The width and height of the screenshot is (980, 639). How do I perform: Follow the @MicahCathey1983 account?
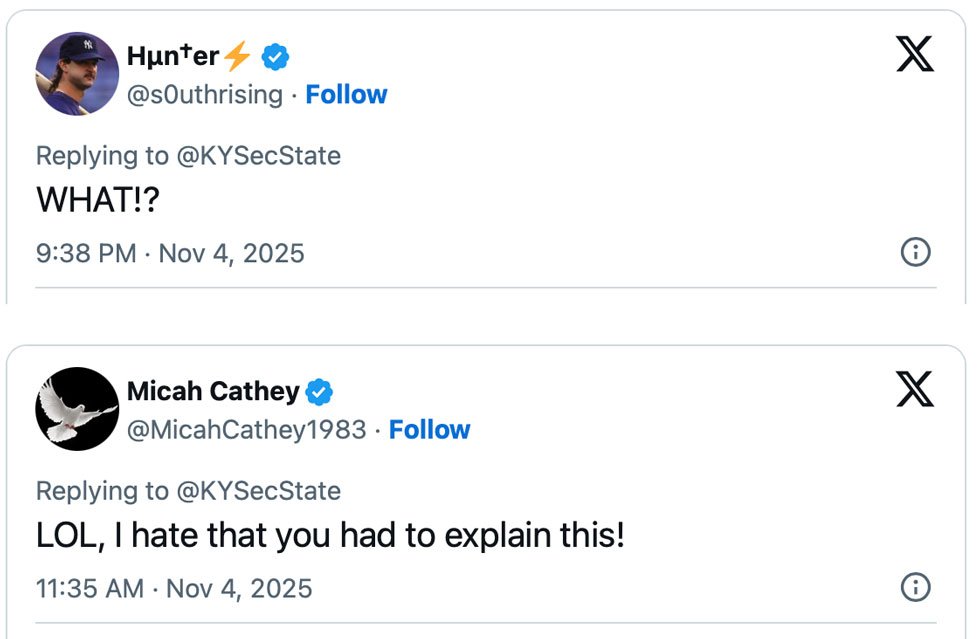click(429, 430)
